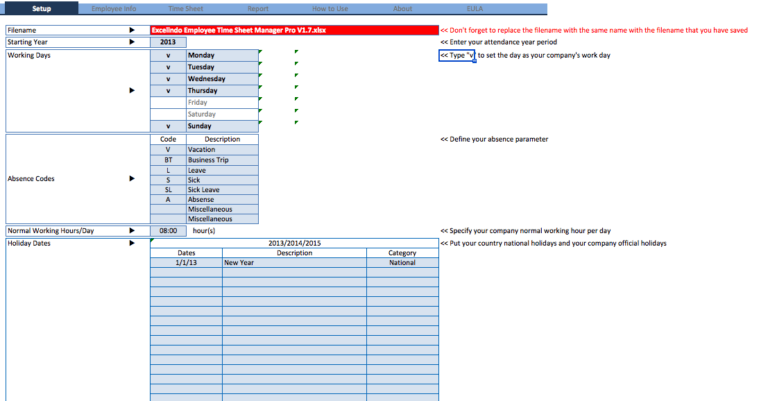Toggle the Monday work day check cell
This screenshot has width=768, height=401.
coord(168,55)
